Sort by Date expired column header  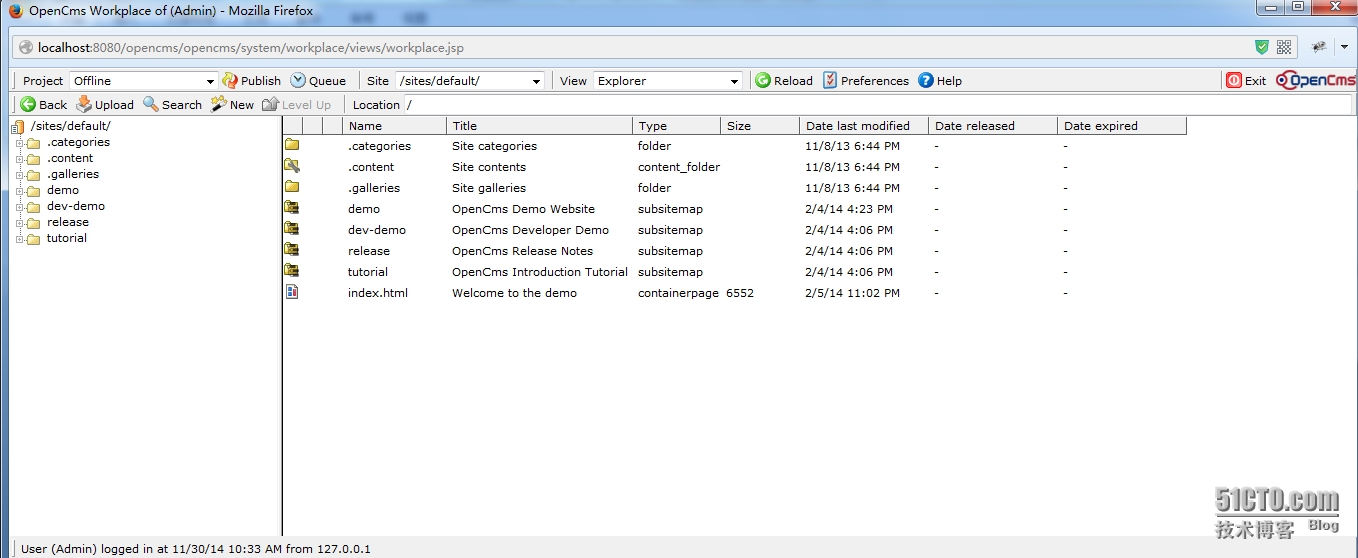[1122, 126]
